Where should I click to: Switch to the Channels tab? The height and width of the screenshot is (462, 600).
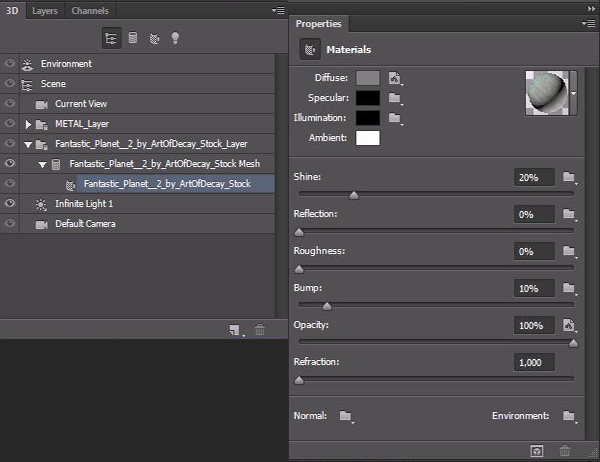(x=90, y=11)
